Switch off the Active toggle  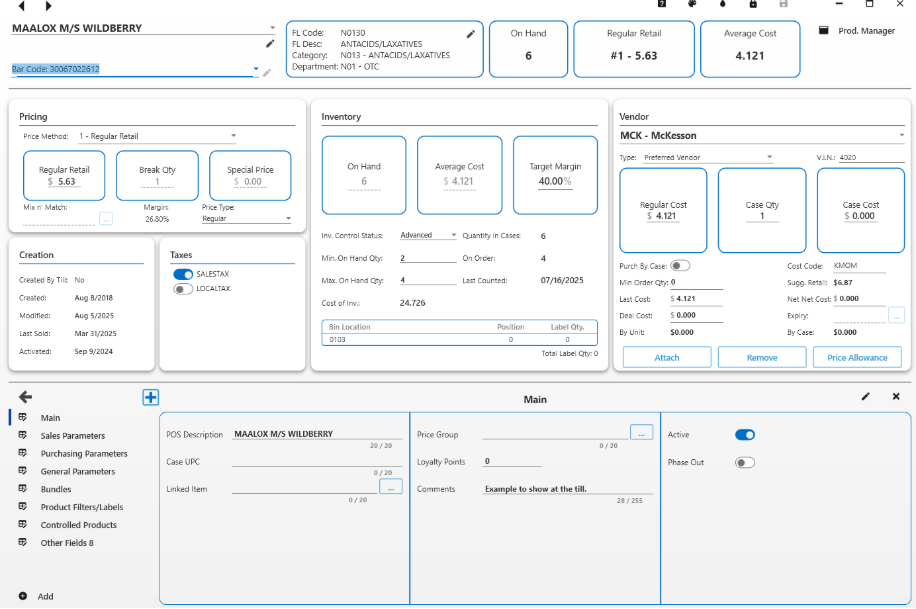pyautogui.click(x=745, y=435)
